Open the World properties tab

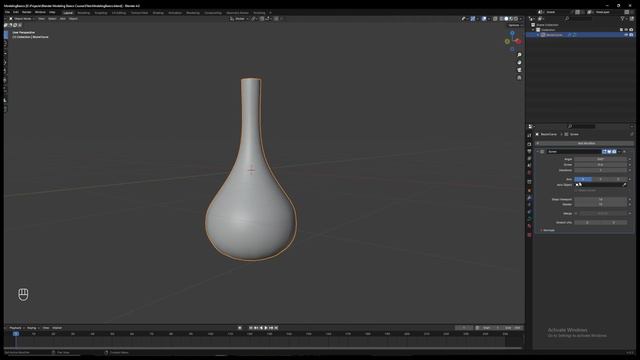click(x=529, y=172)
